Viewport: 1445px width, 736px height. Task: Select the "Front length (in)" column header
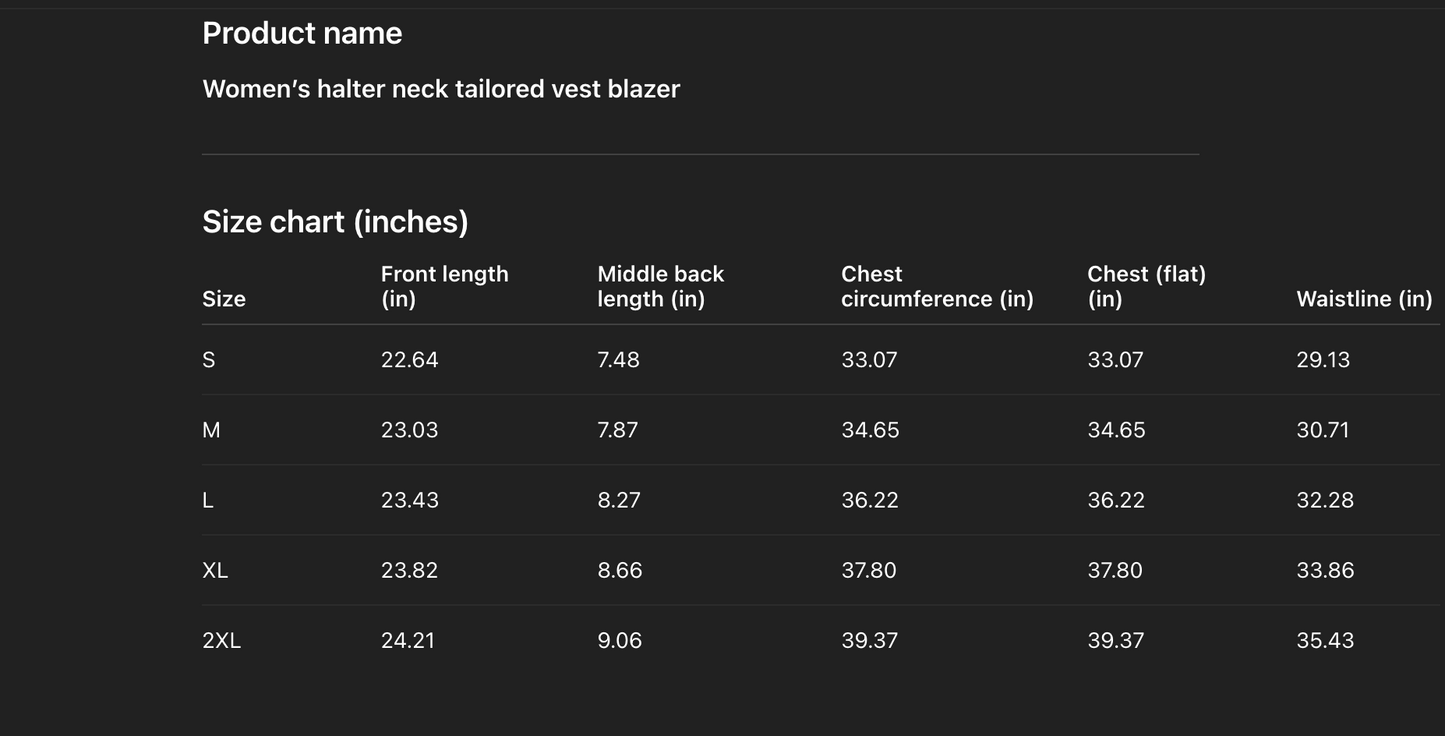pos(444,286)
